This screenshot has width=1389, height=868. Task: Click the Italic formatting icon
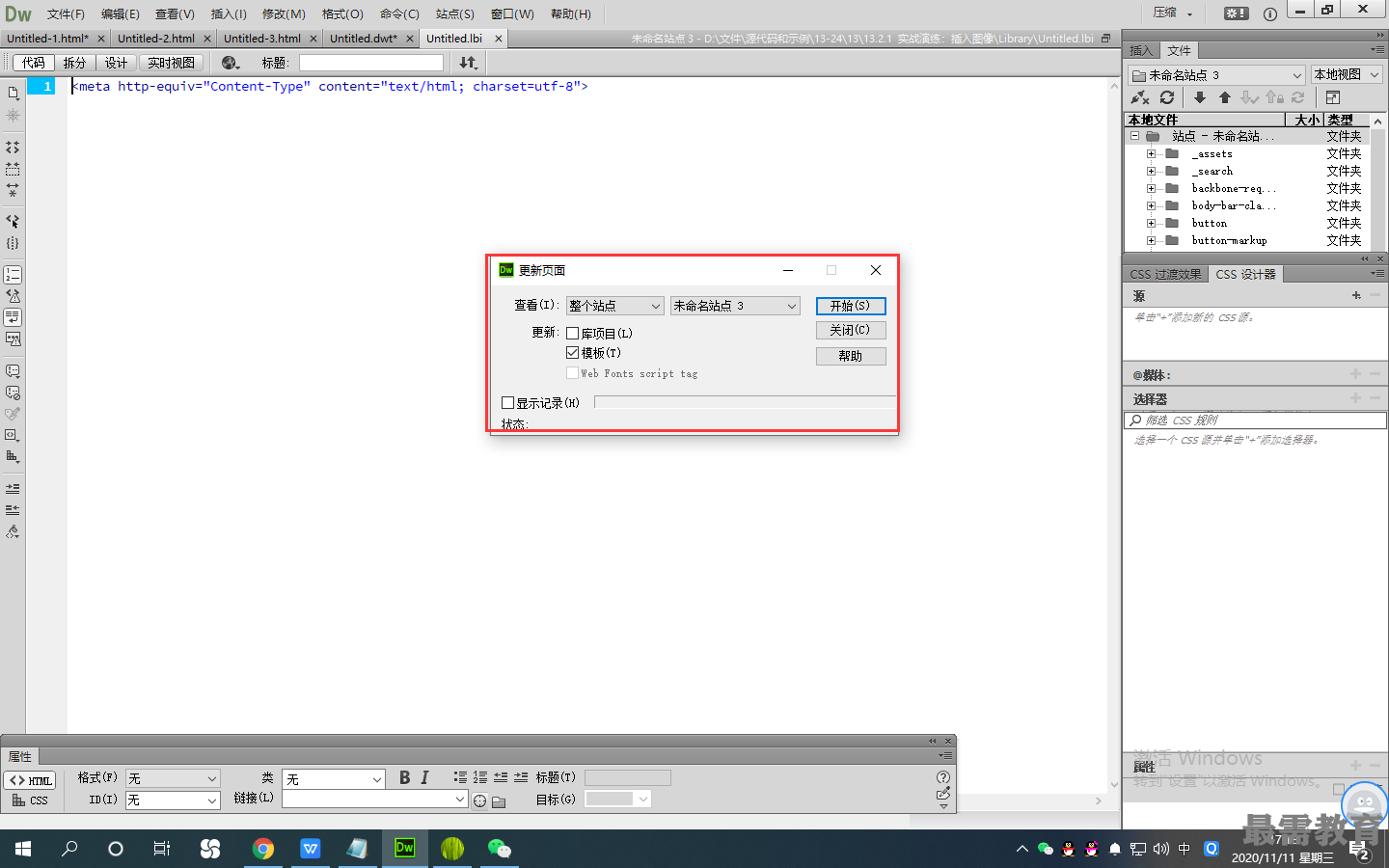pyautogui.click(x=424, y=777)
